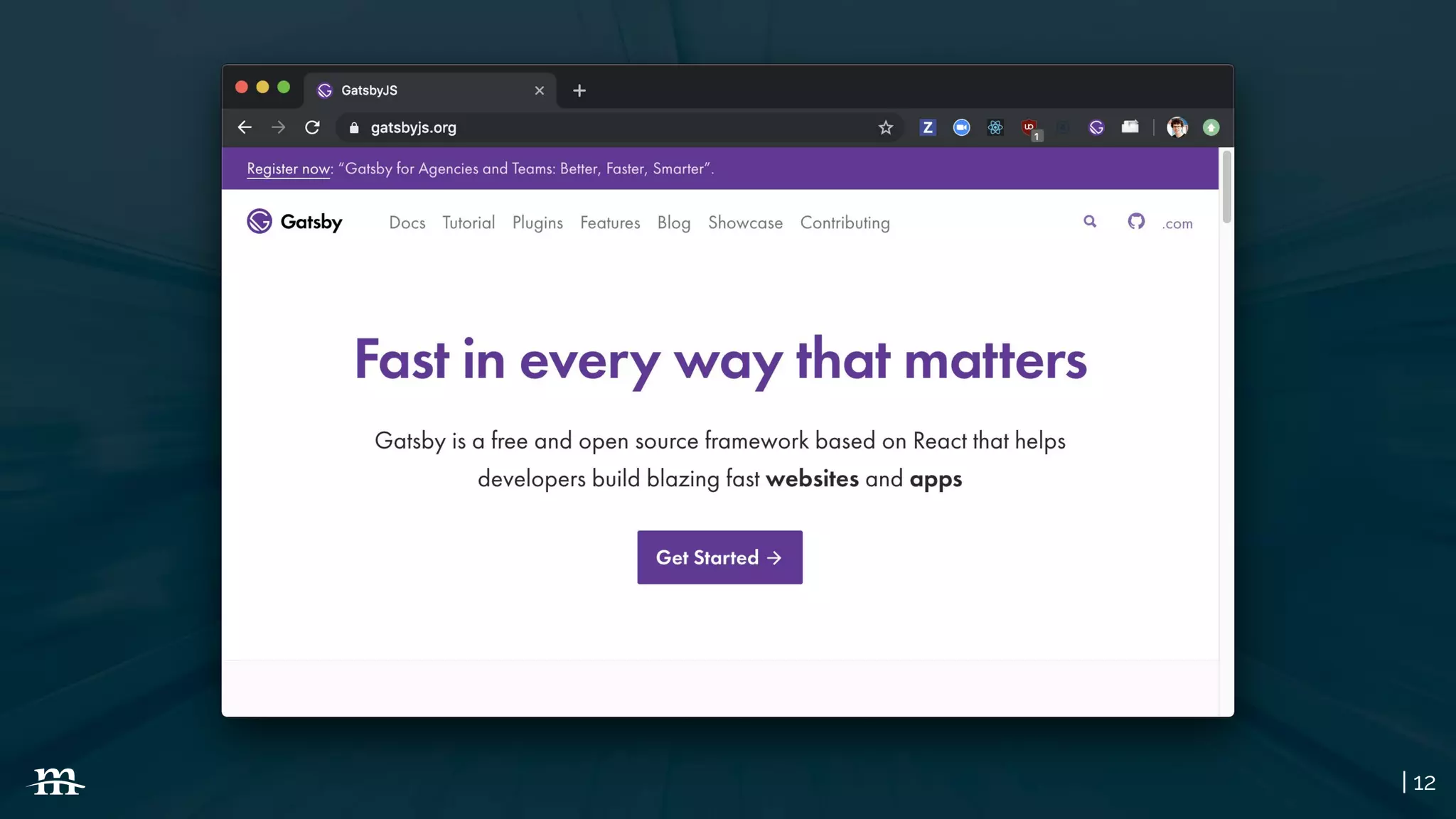
Task: Open the Chrome profile avatar
Action: click(1177, 127)
